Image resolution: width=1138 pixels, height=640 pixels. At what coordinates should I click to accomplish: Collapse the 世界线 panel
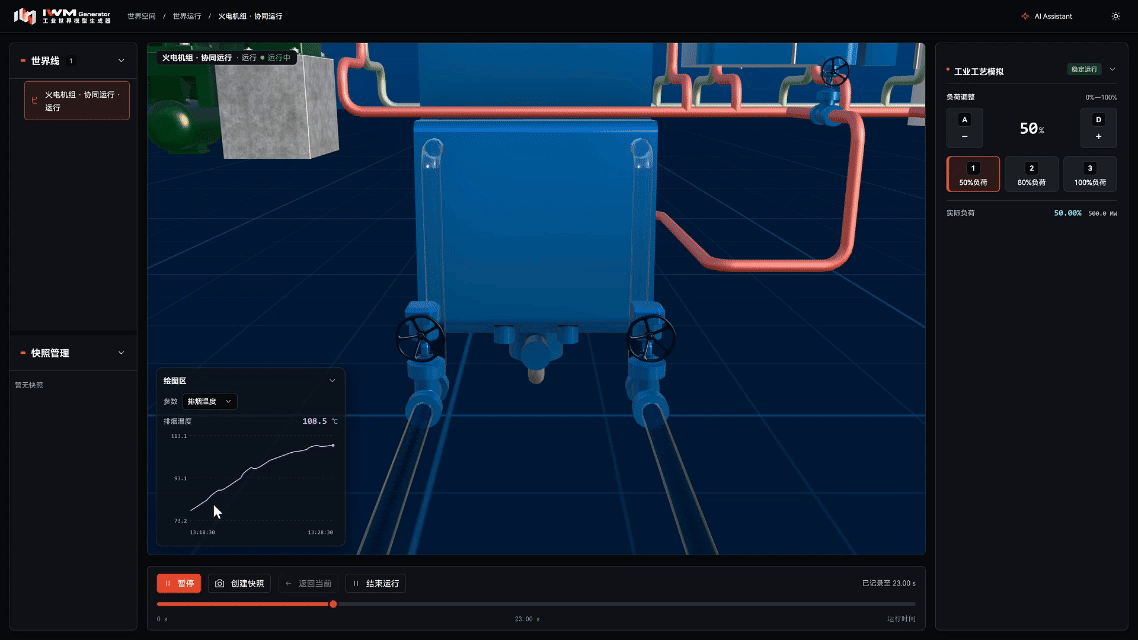(x=121, y=61)
